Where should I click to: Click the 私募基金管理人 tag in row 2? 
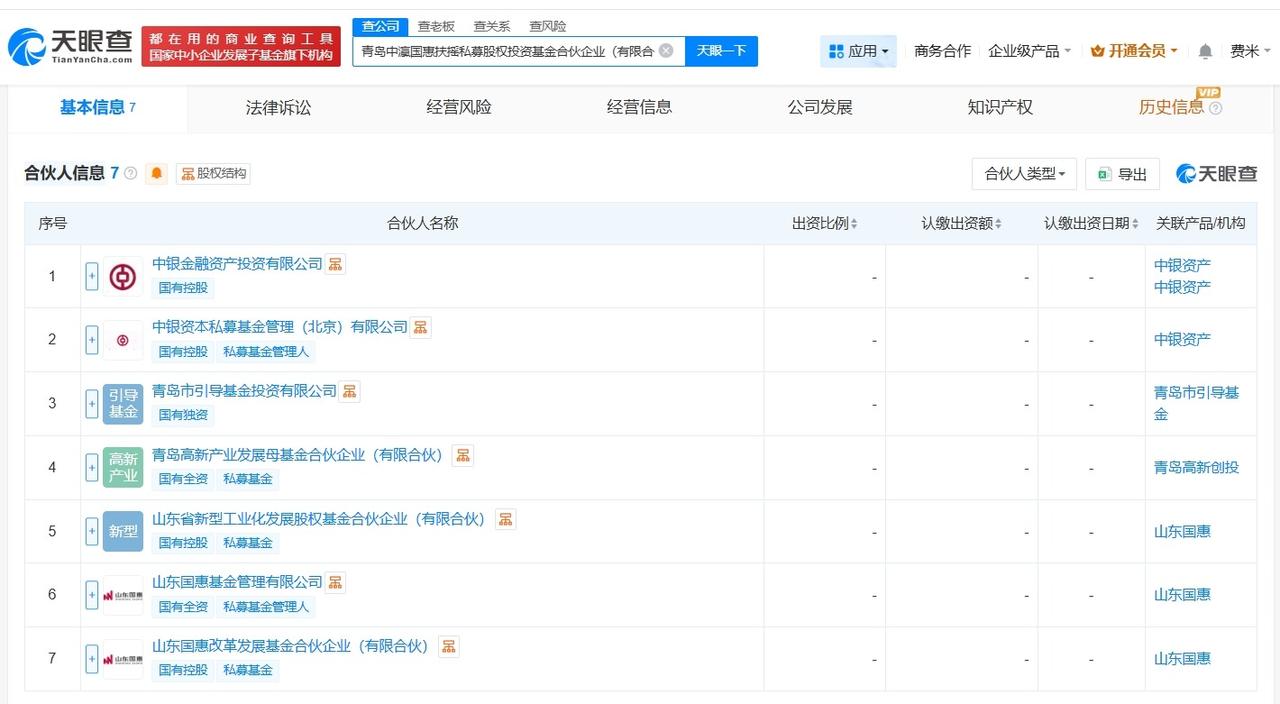[x=266, y=352]
